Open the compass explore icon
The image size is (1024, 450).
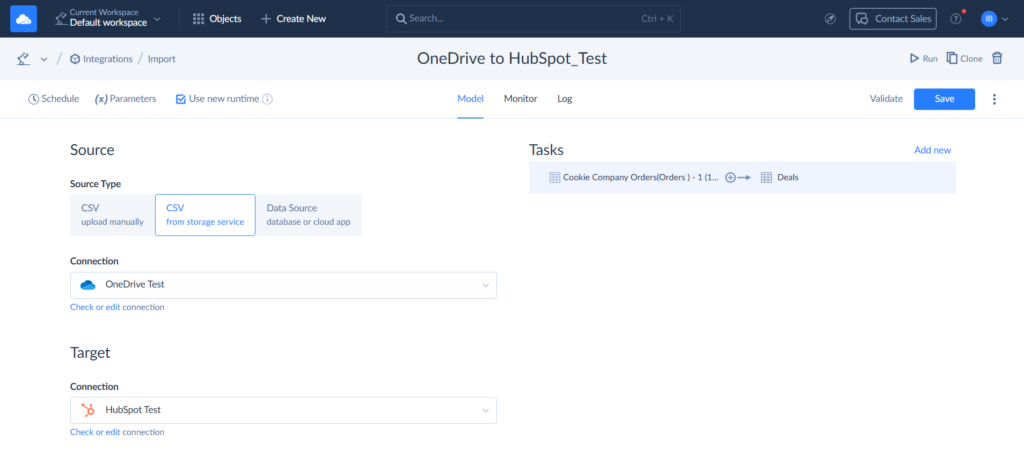coord(830,19)
